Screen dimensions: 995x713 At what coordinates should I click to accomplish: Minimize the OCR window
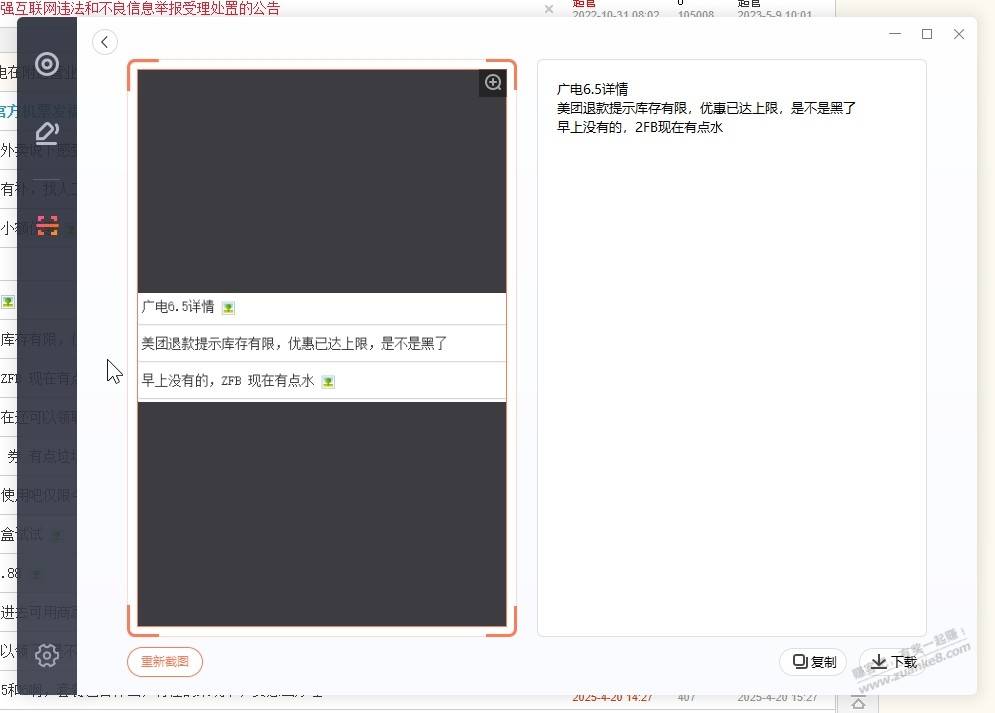coord(895,34)
